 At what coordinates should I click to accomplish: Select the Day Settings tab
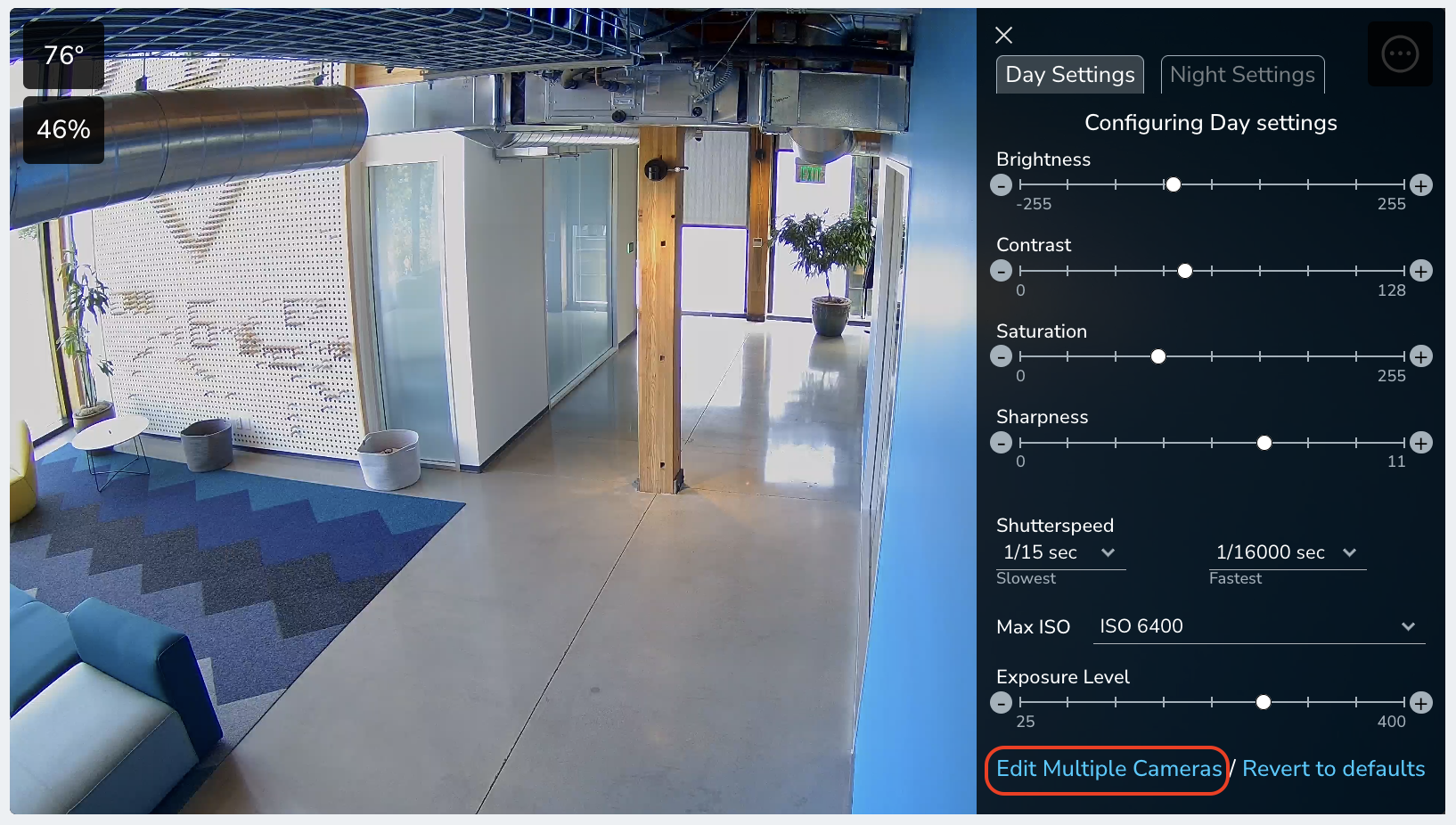1070,75
